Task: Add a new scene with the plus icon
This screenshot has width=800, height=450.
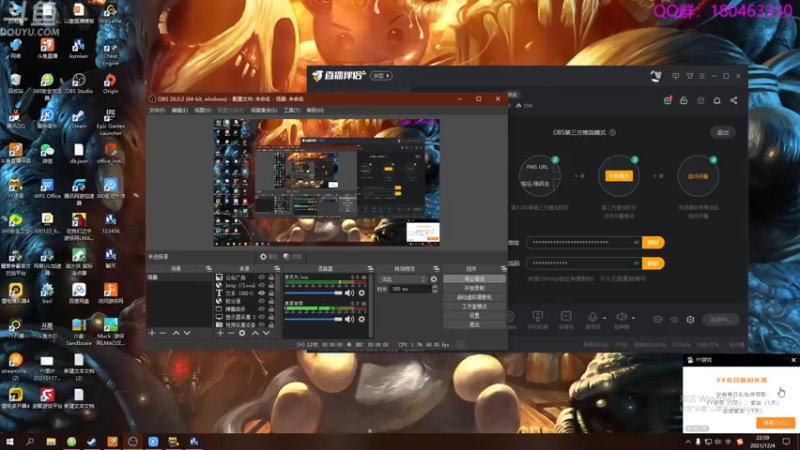Action: click(152, 333)
